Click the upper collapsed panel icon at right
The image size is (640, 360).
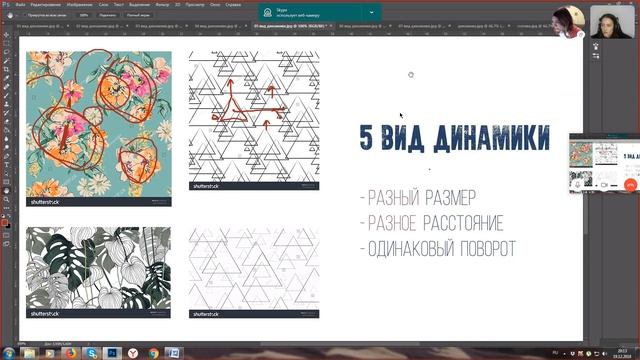(596, 46)
